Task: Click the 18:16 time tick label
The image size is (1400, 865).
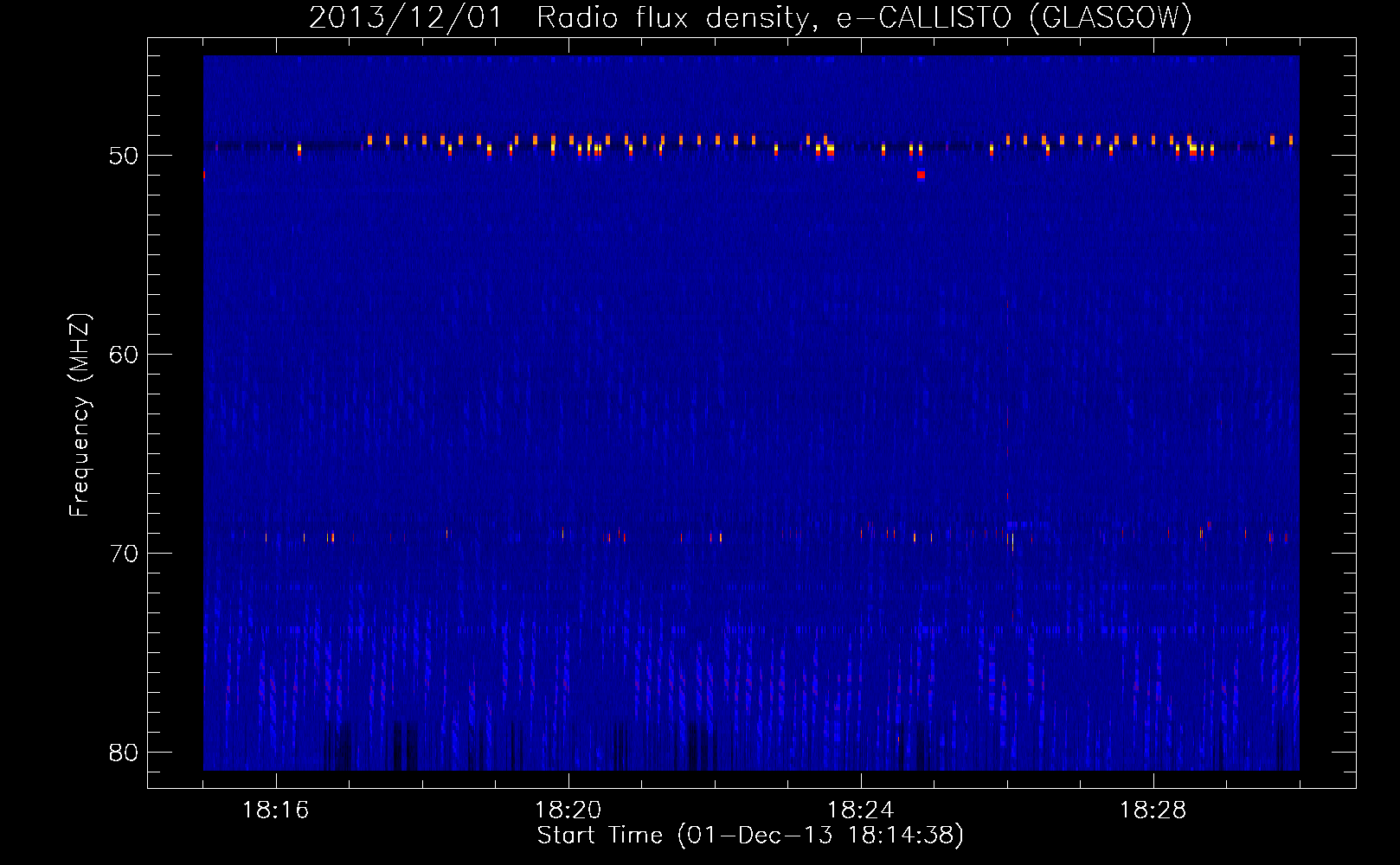Action: [x=276, y=811]
